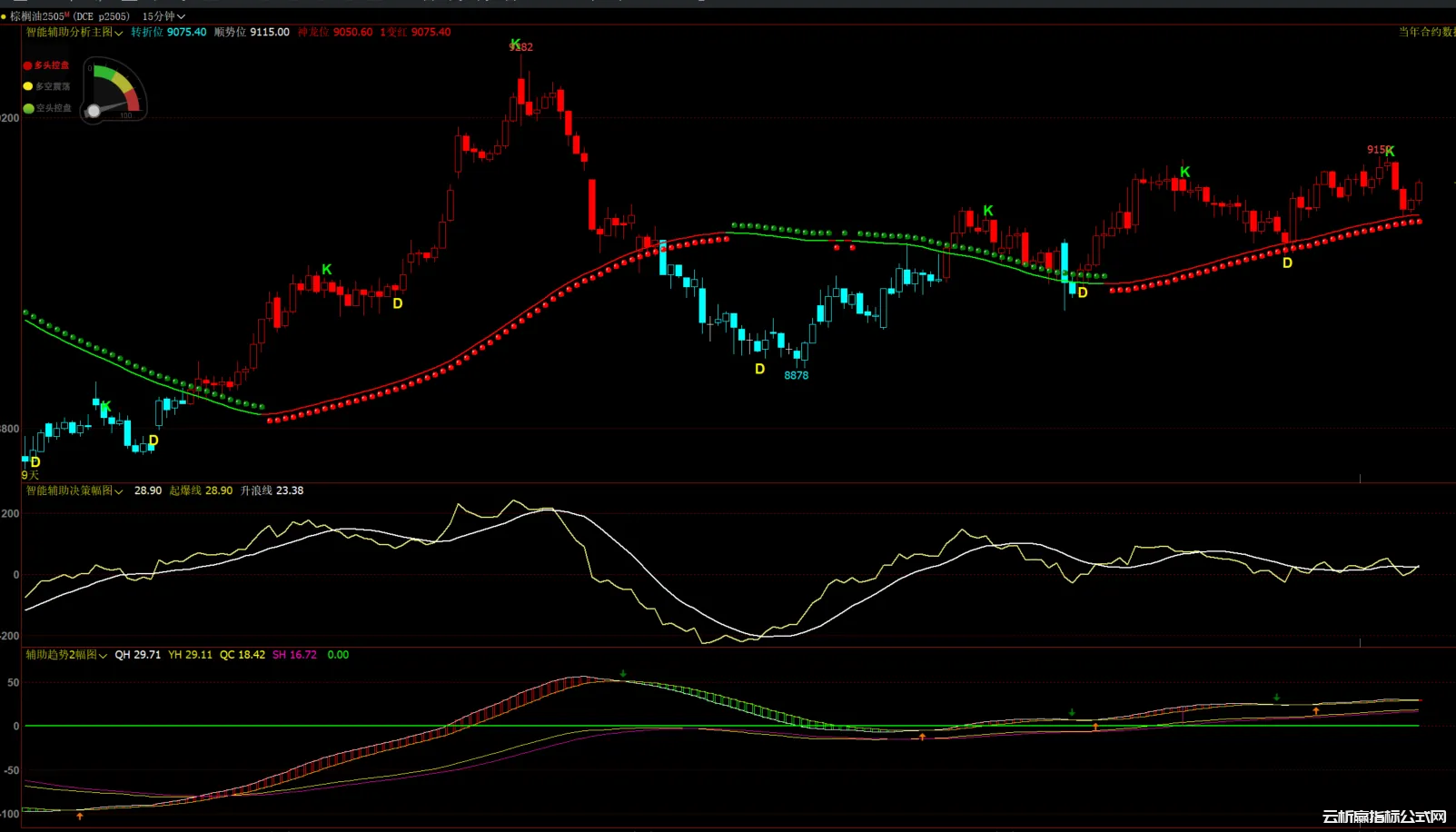Viewport: 1456px width, 832px height.
Task: Click the red 多头控盘 legend dot
Action: pos(27,65)
